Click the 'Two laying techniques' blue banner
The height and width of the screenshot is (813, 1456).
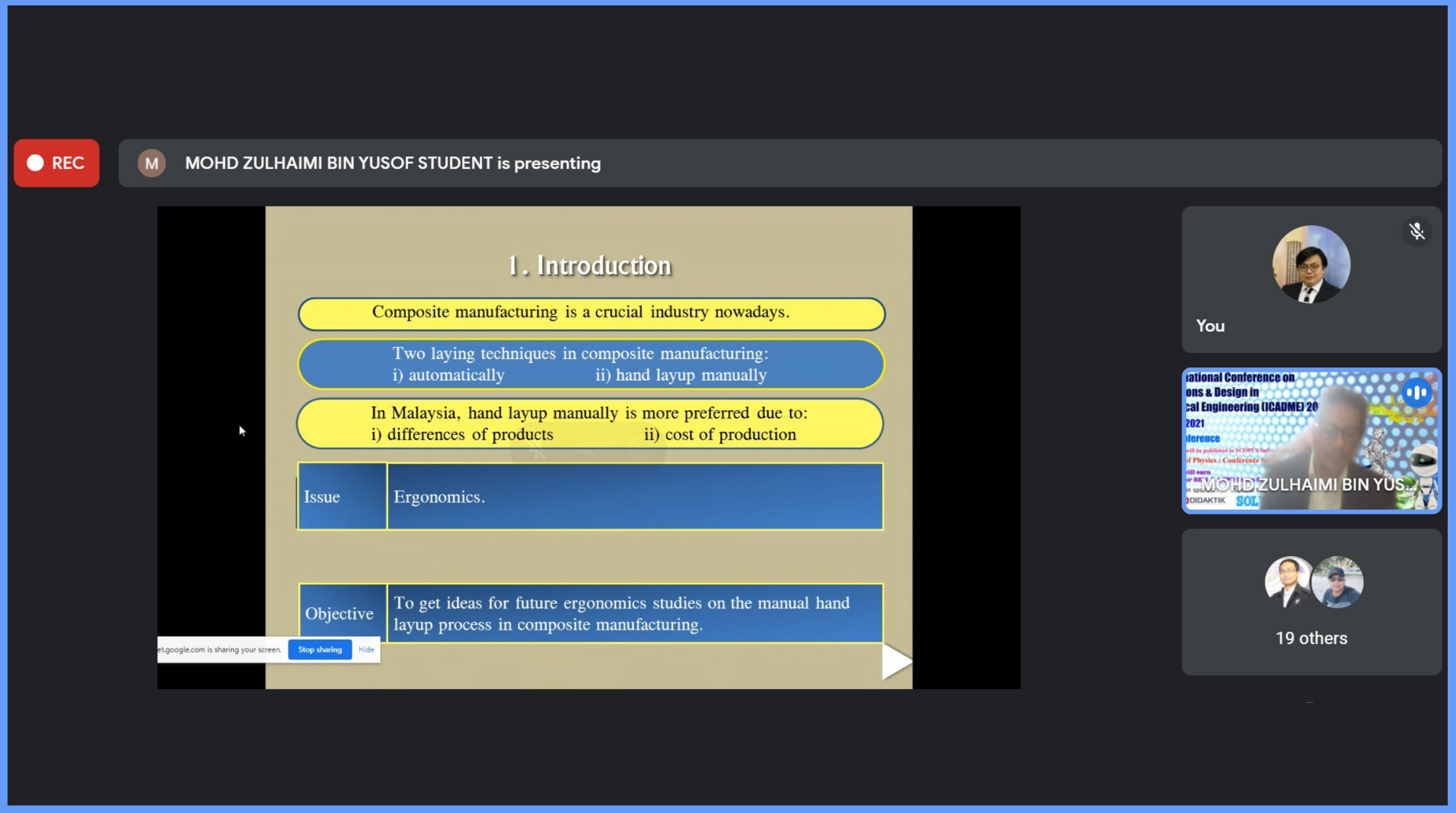[591, 364]
